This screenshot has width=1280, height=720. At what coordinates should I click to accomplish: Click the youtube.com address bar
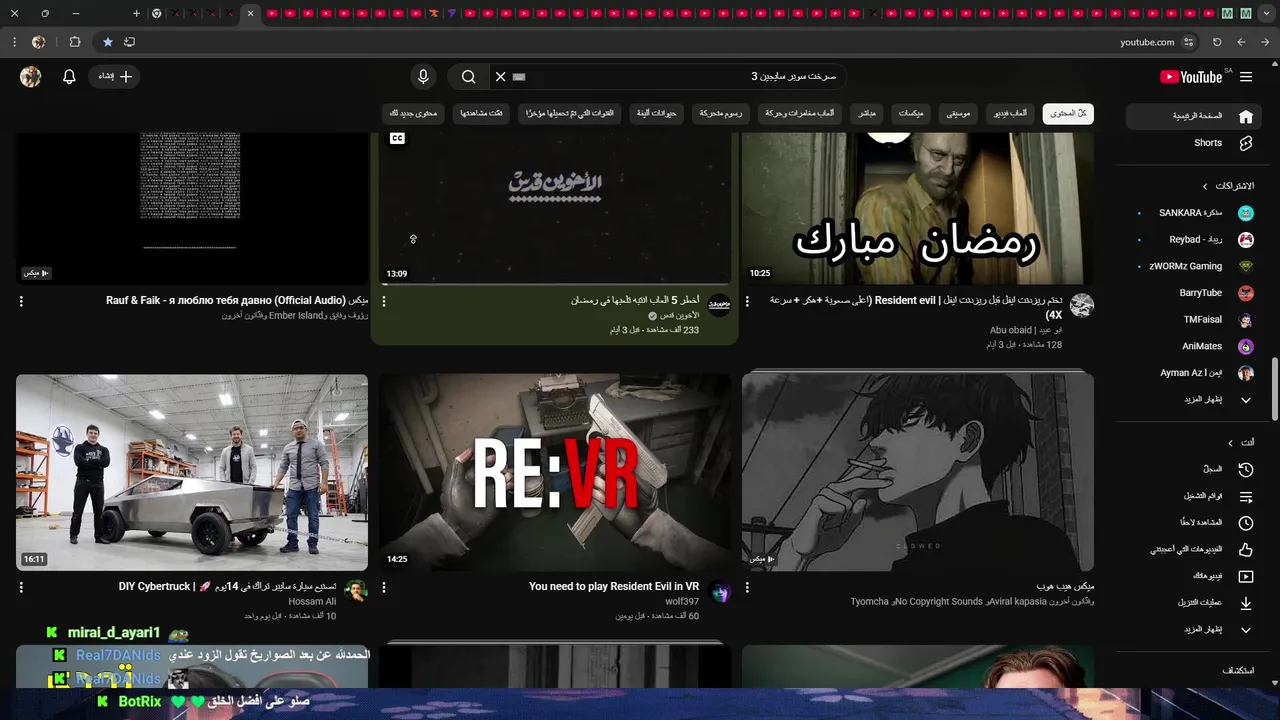click(x=1148, y=42)
